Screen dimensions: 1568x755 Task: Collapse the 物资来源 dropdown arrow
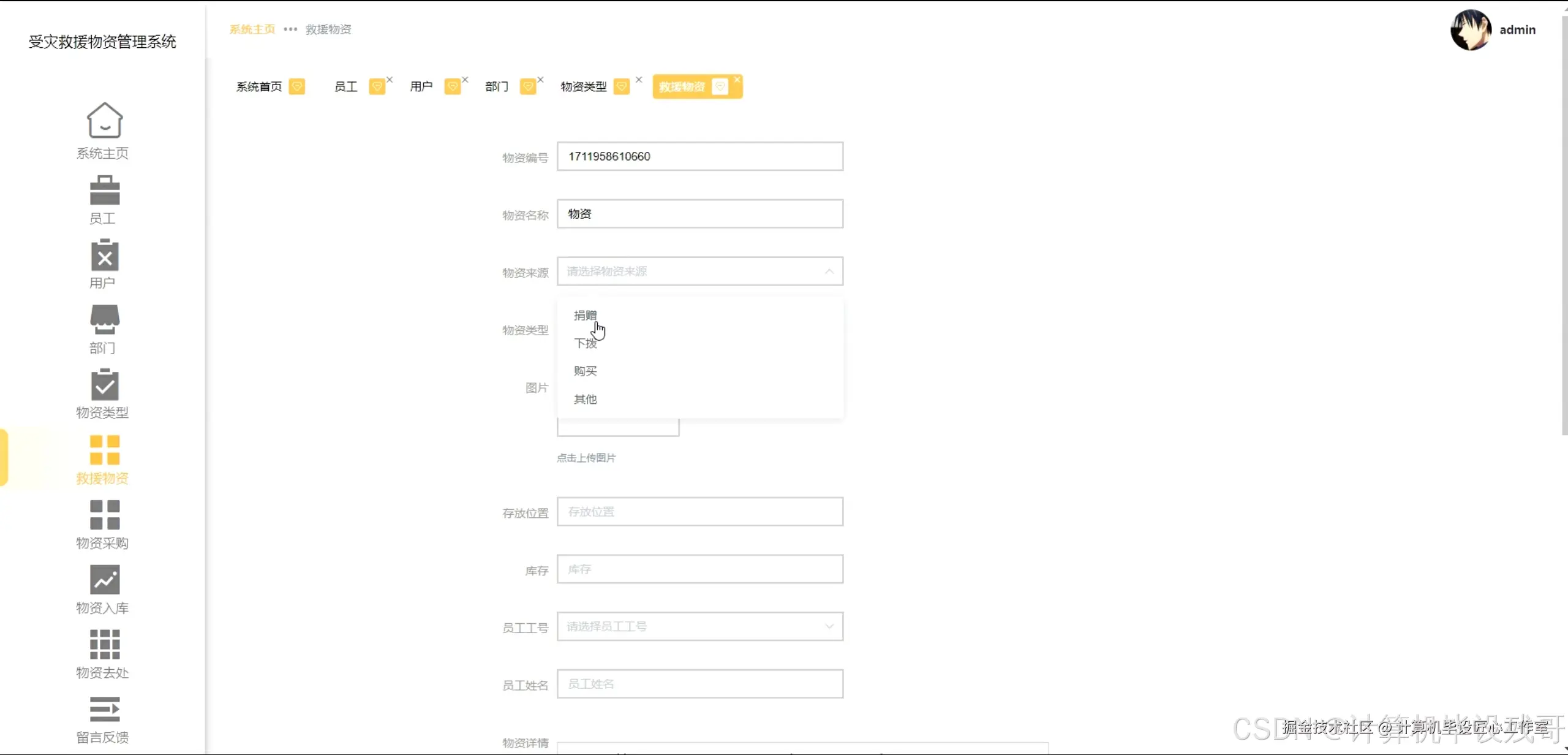[829, 271]
